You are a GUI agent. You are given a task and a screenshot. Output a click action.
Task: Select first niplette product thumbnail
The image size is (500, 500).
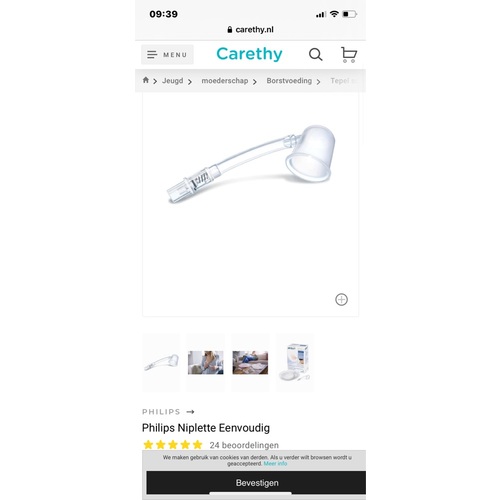coord(161,362)
